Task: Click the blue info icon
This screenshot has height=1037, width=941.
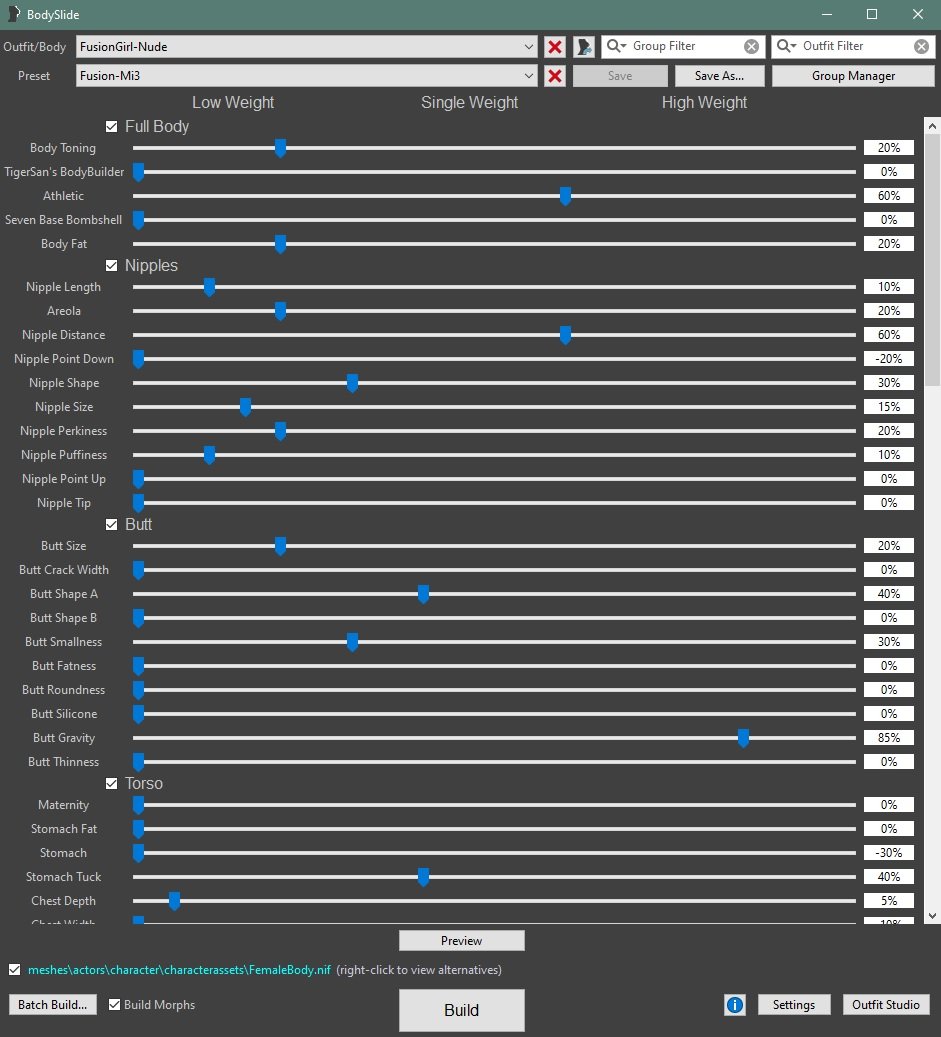Action: [735, 1005]
